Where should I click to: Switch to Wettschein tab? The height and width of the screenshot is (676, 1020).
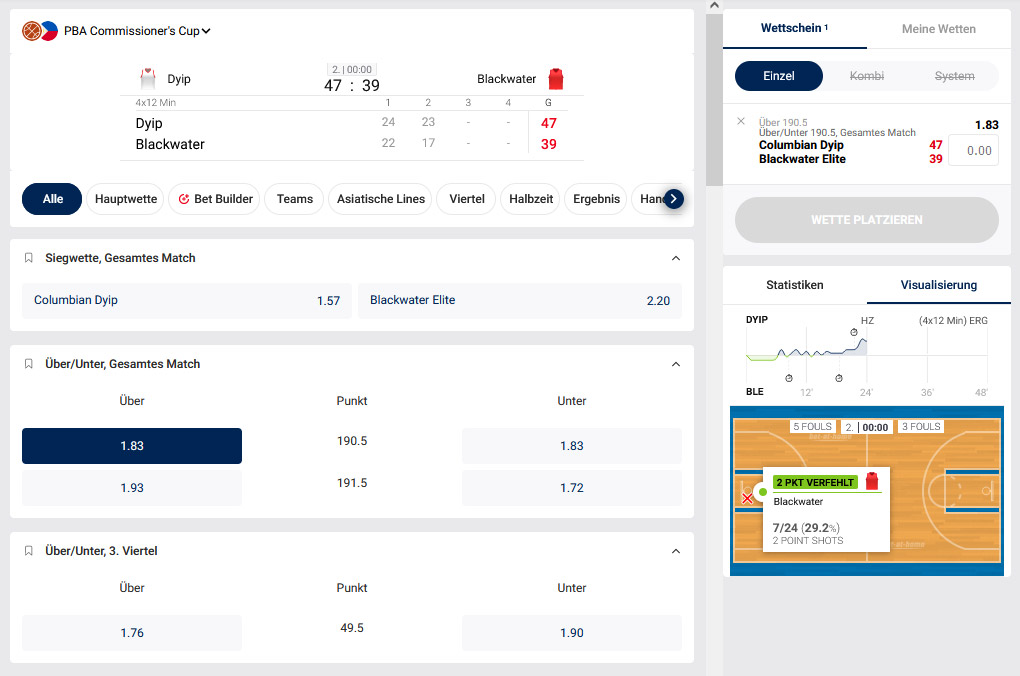(x=794, y=29)
